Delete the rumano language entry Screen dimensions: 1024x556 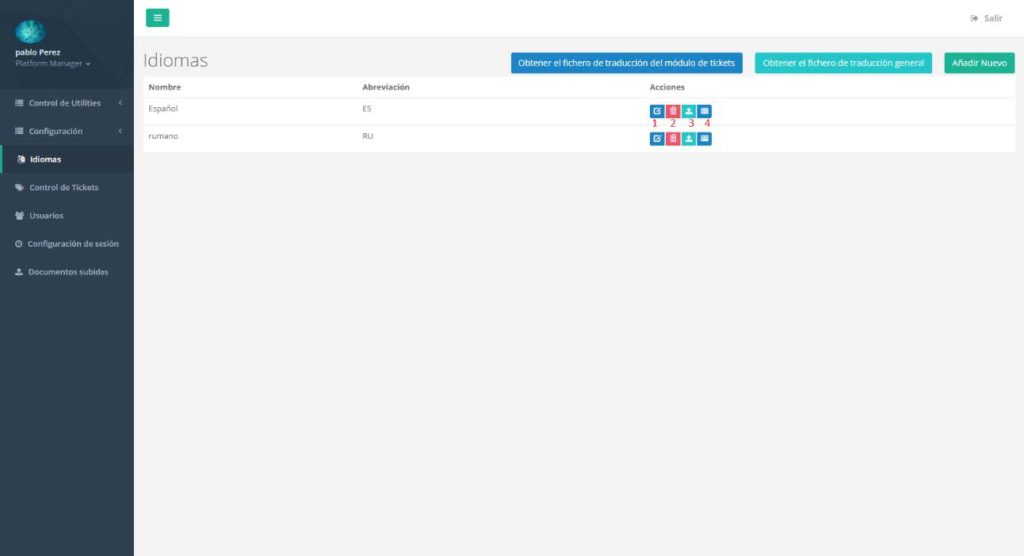(x=673, y=139)
